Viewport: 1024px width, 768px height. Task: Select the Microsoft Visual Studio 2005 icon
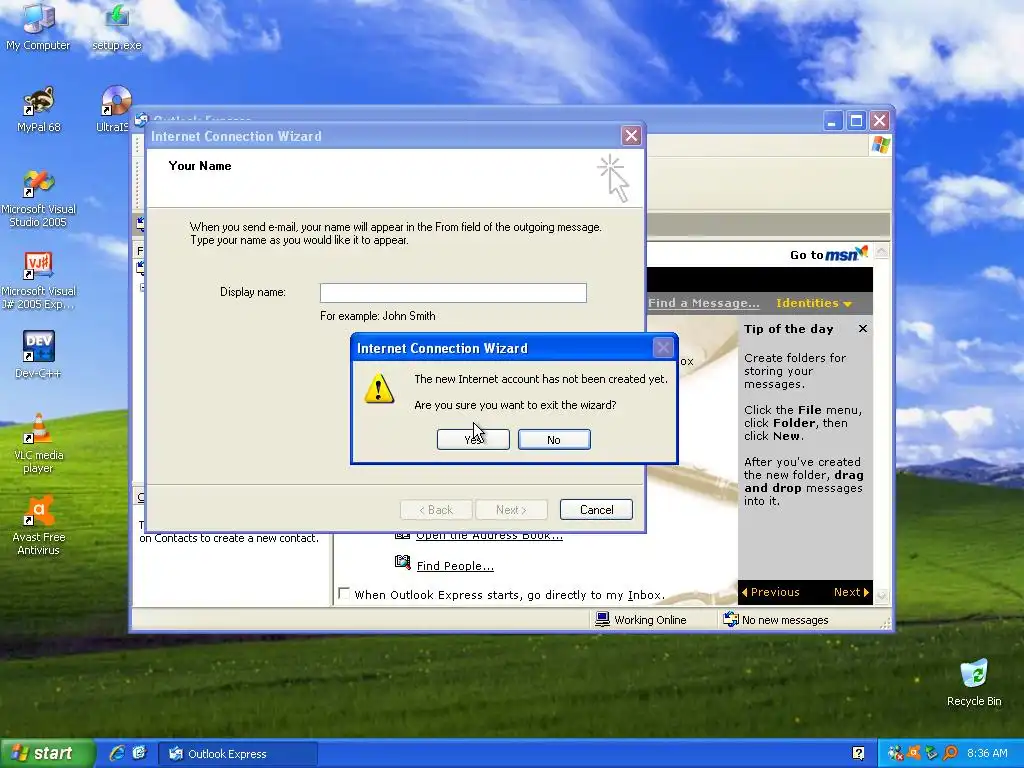(x=39, y=198)
